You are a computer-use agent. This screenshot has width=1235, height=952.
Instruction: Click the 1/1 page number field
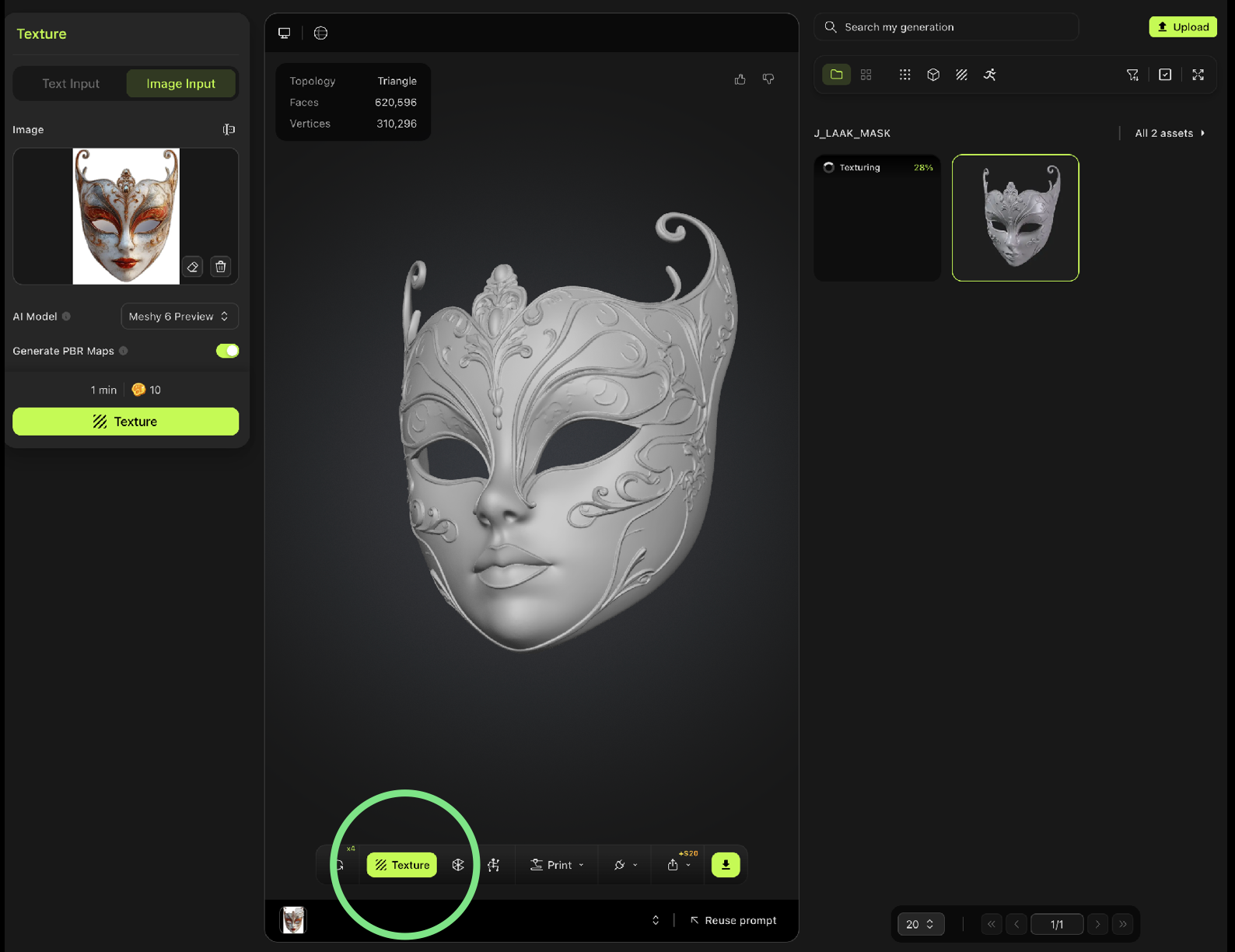pos(1057,924)
